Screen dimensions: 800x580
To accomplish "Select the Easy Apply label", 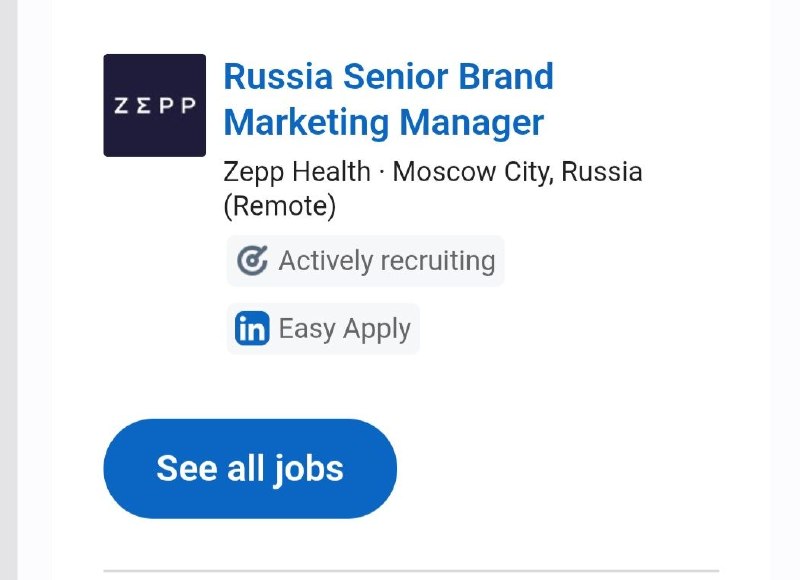I will click(344, 329).
